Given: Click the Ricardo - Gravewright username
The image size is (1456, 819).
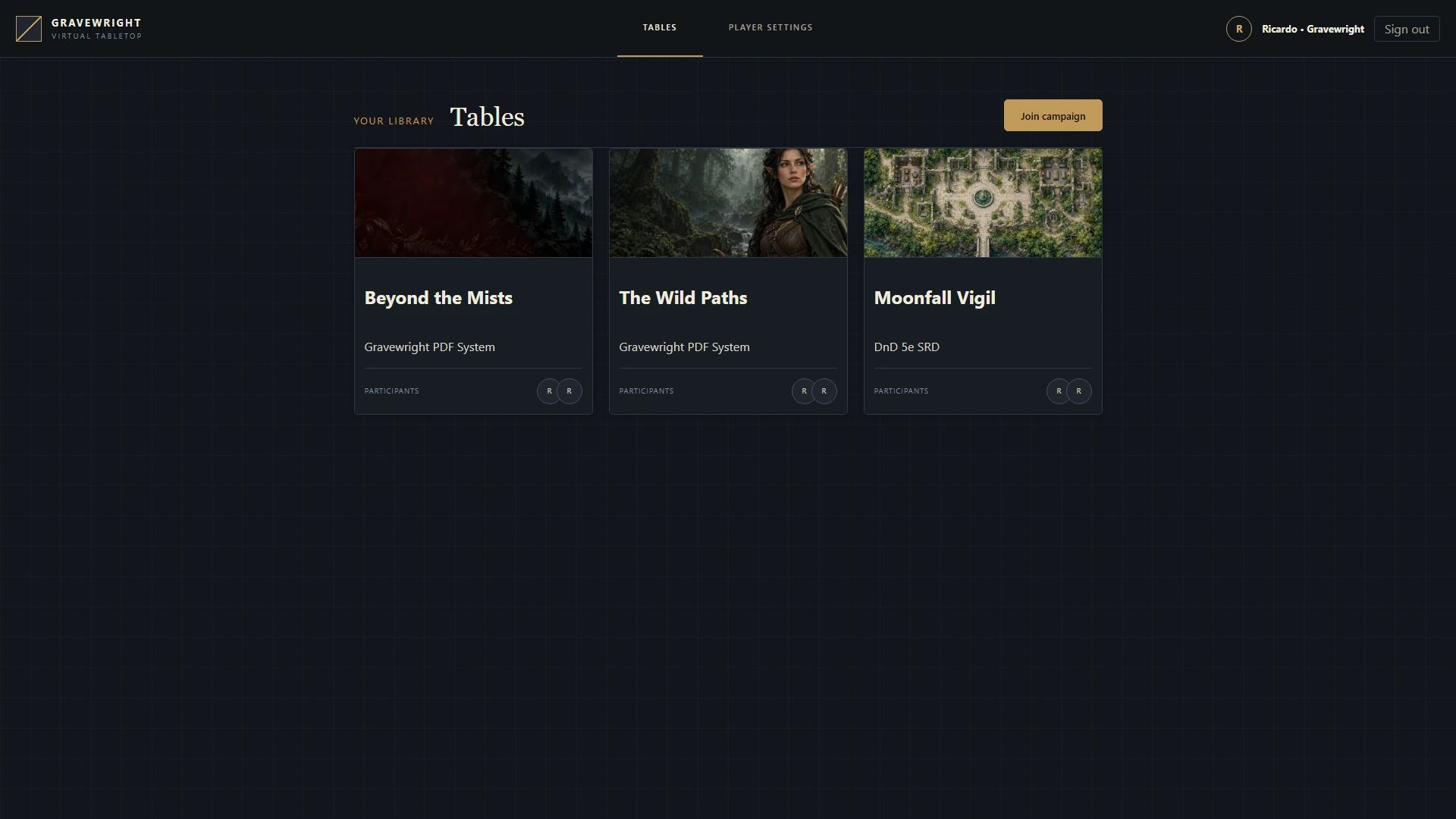Looking at the screenshot, I should click(x=1313, y=29).
